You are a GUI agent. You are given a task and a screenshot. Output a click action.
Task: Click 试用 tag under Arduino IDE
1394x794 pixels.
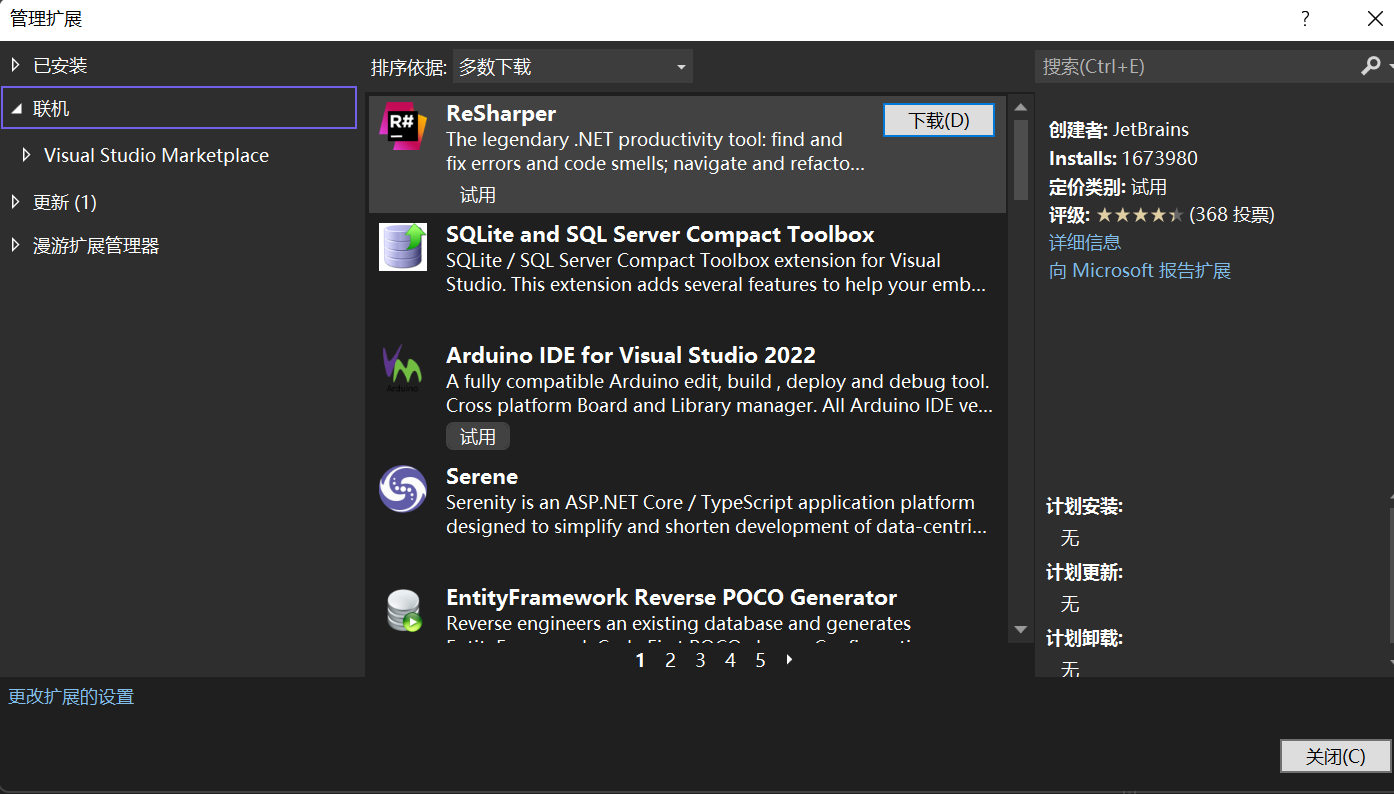coord(478,437)
